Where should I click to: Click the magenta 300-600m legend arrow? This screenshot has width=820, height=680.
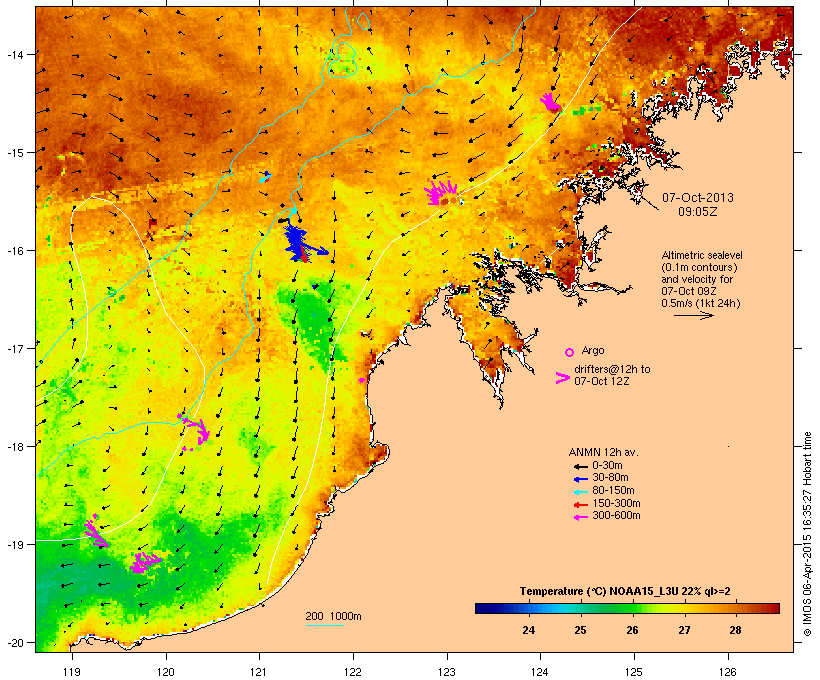point(580,517)
